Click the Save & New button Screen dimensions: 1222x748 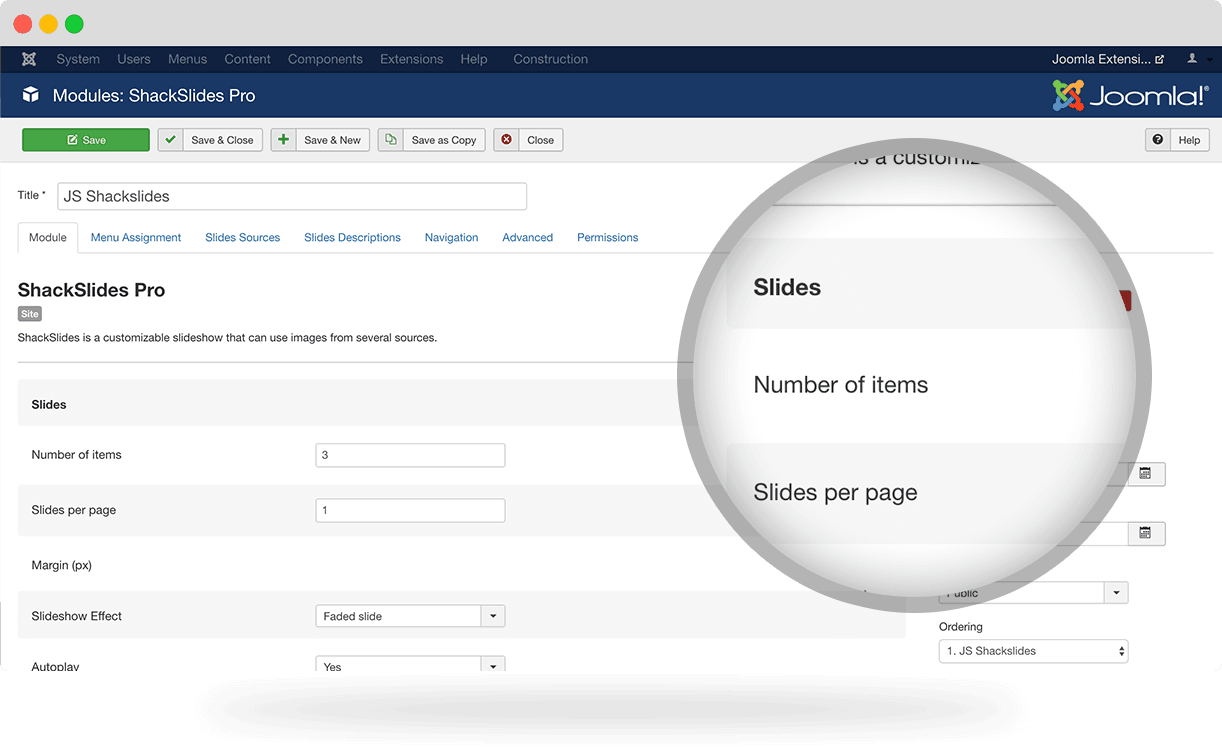coord(320,140)
